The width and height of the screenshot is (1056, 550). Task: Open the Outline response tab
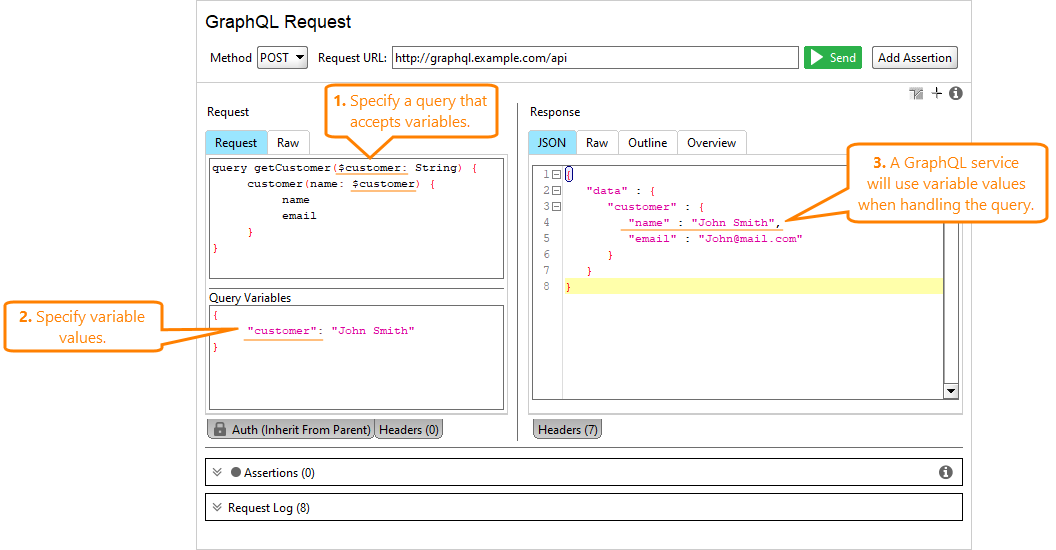[x=647, y=143]
